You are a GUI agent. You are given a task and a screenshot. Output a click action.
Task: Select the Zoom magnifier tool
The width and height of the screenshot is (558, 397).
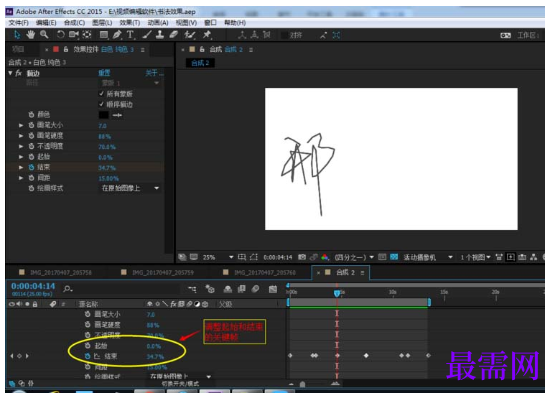[x=44, y=35]
